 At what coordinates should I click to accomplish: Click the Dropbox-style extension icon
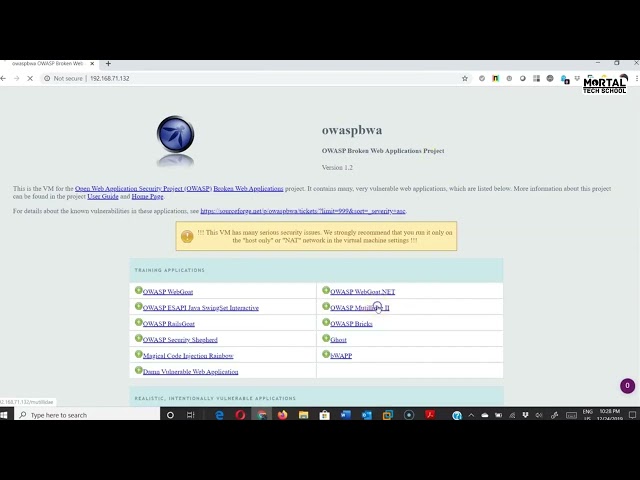577,78
